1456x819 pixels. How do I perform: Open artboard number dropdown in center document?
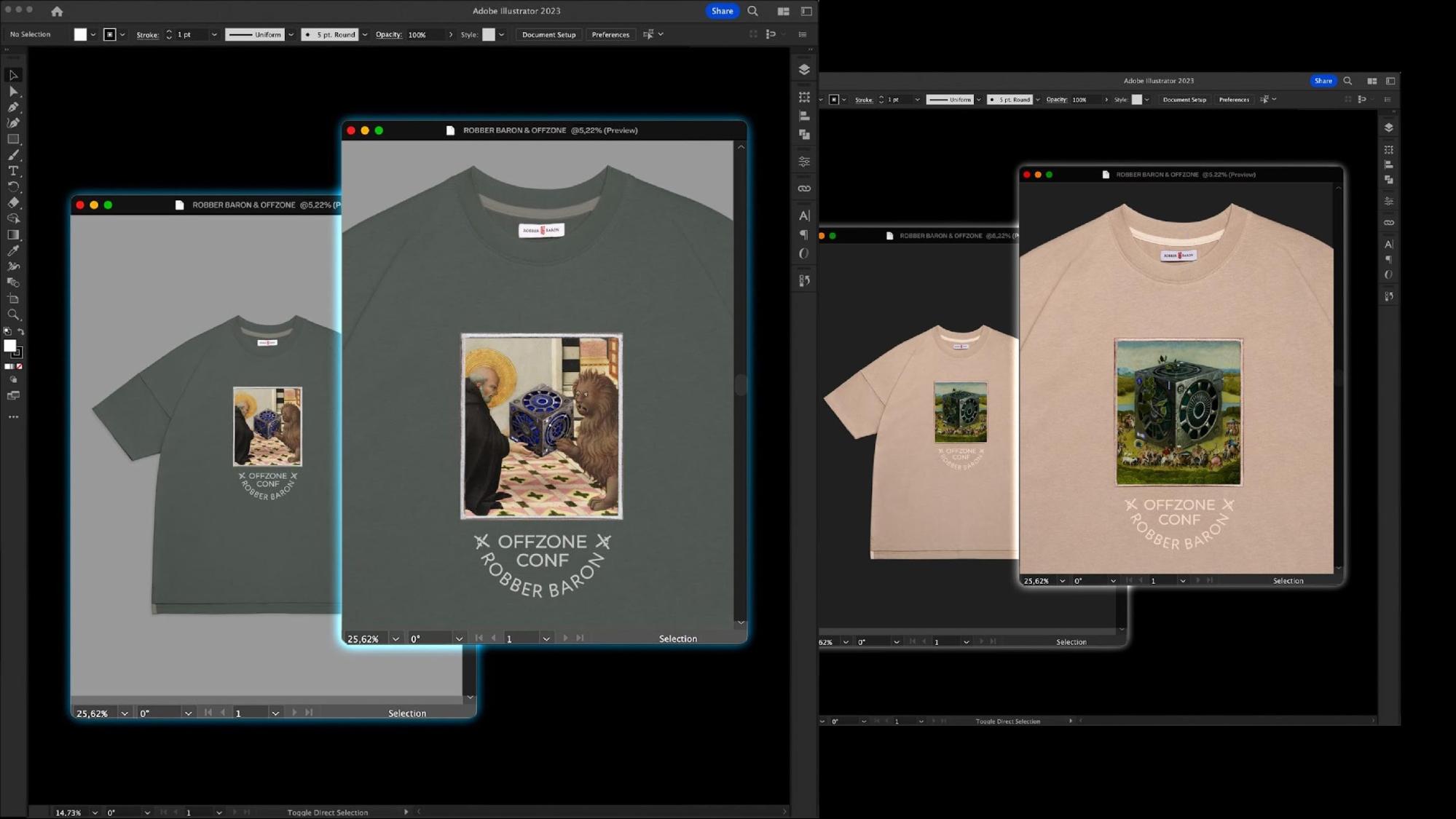coord(546,638)
